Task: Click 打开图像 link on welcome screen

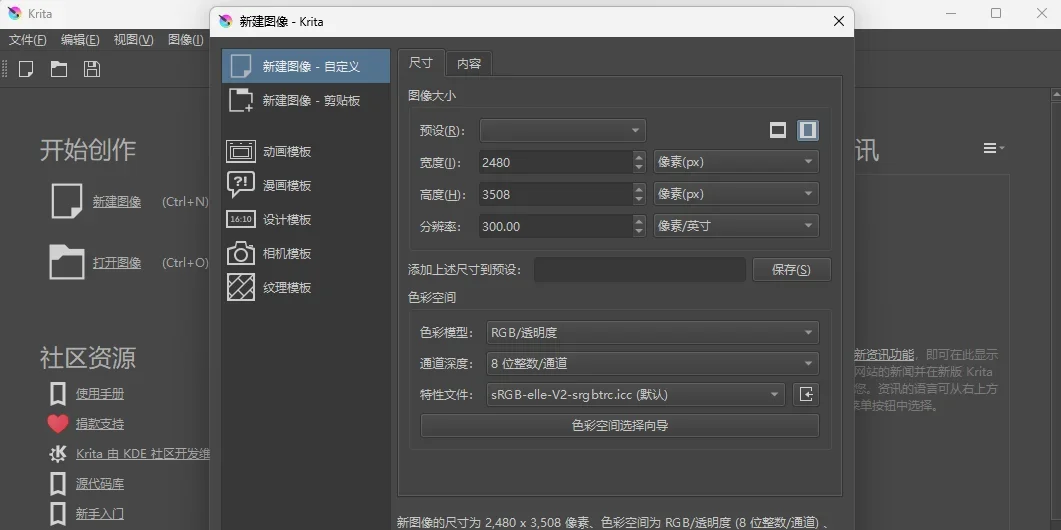Action: point(117,263)
